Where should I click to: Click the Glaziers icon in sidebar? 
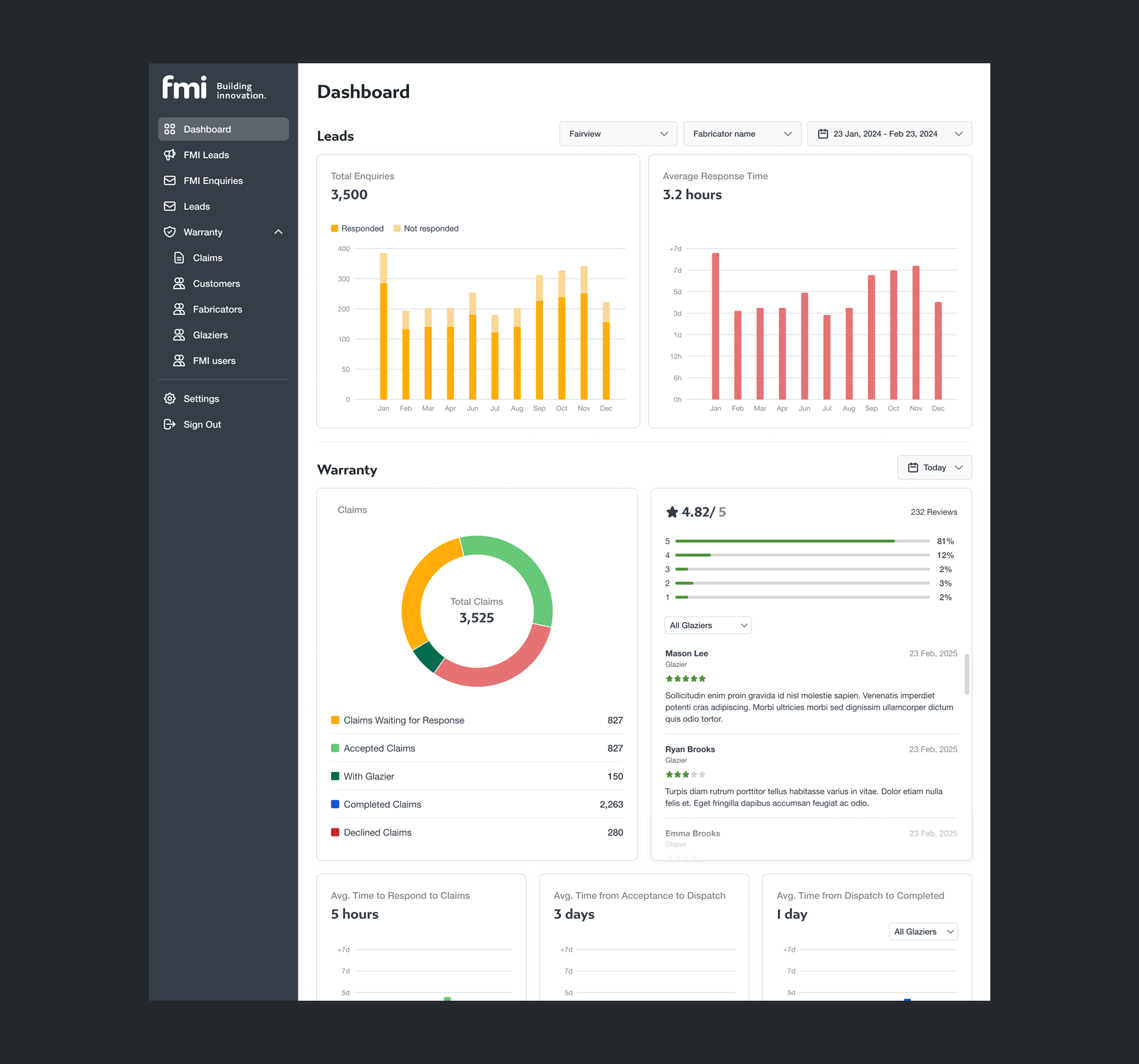pyautogui.click(x=179, y=335)
